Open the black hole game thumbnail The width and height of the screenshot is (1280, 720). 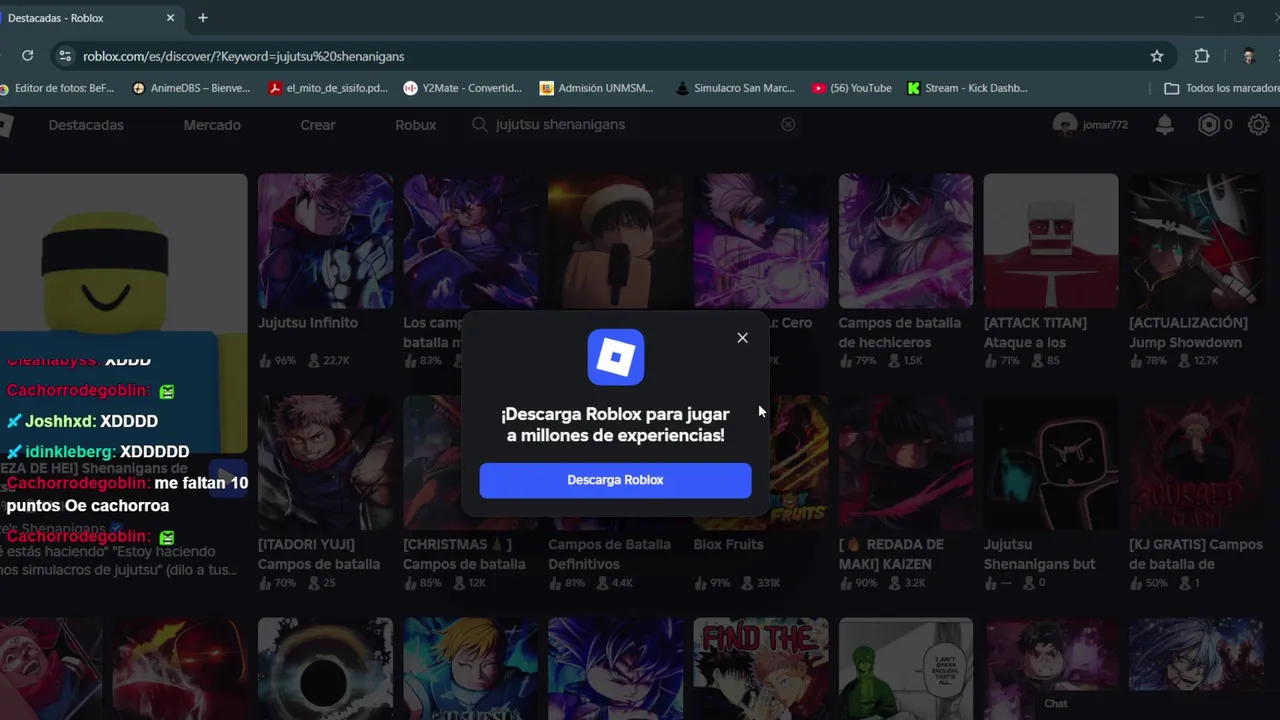[x=325, y=668]
